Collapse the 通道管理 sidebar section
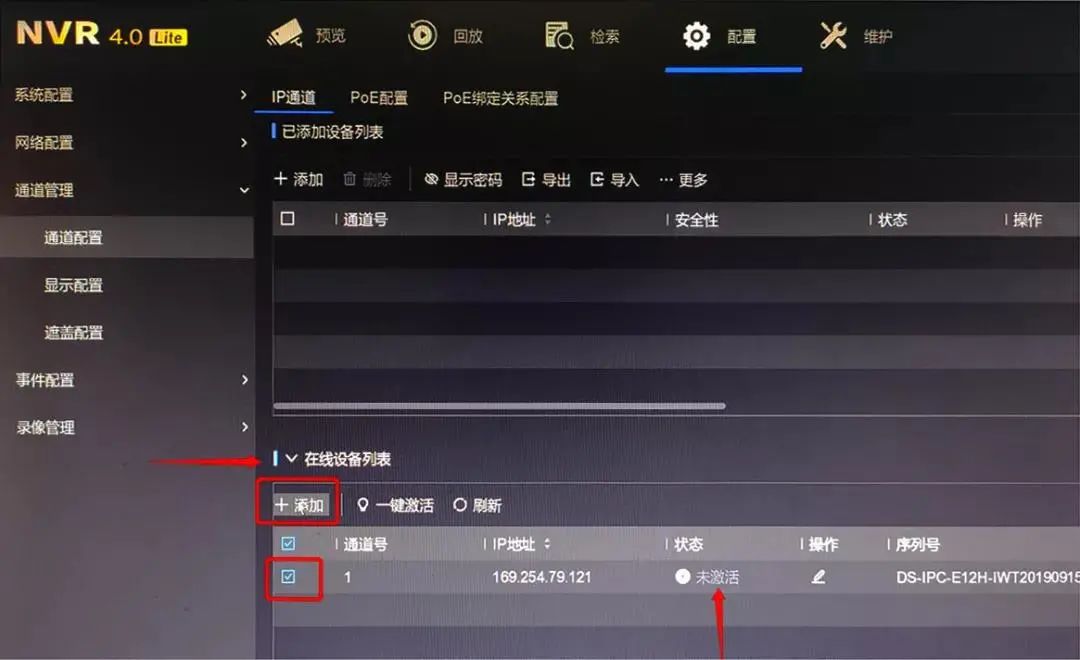The height and width of the screenshot is (660, 1080). [244, 190]
